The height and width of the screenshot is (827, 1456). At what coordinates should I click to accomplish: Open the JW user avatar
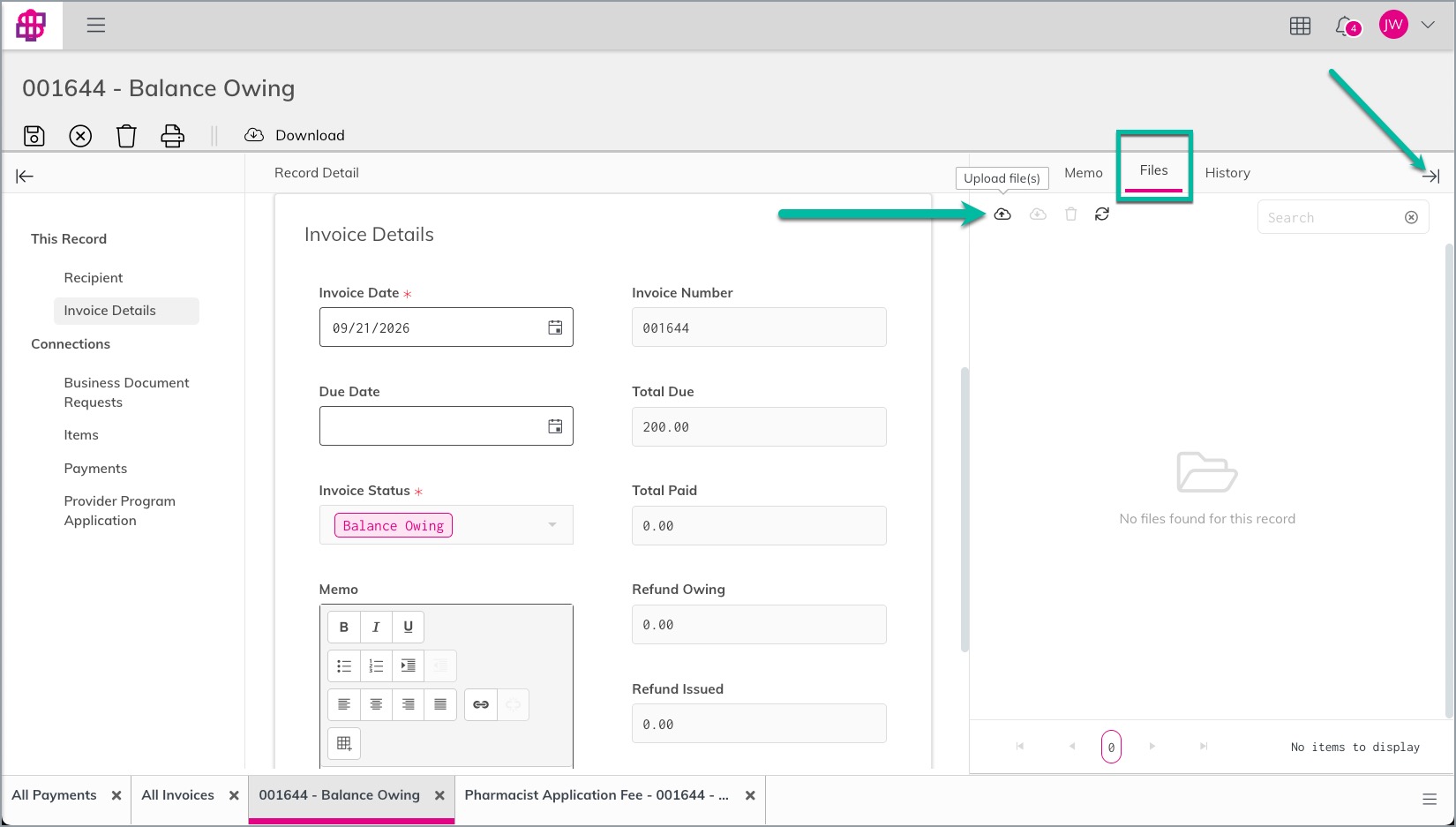tap(1393, 25)
